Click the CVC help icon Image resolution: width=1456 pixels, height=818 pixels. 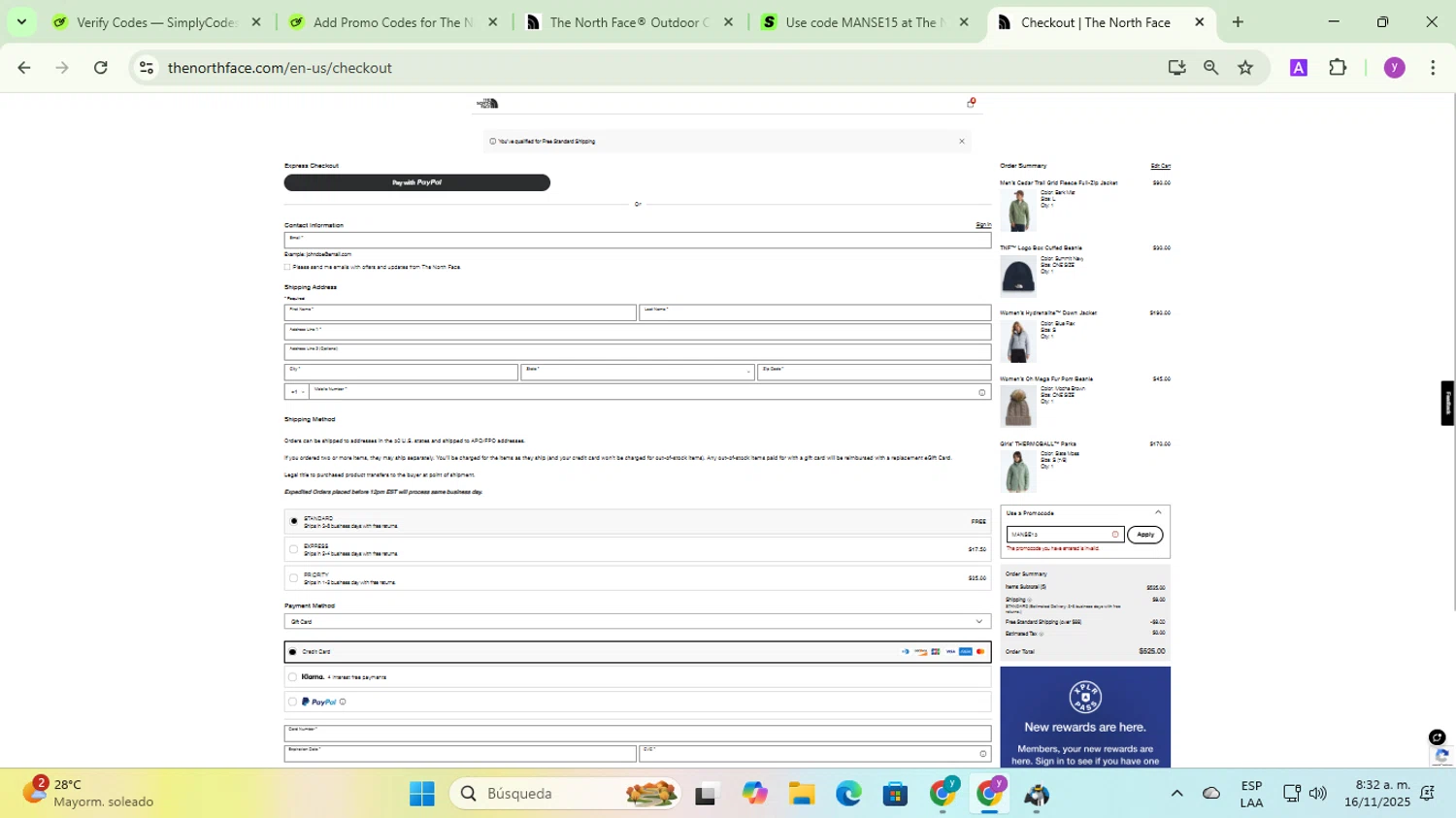(x=983, y=754)
